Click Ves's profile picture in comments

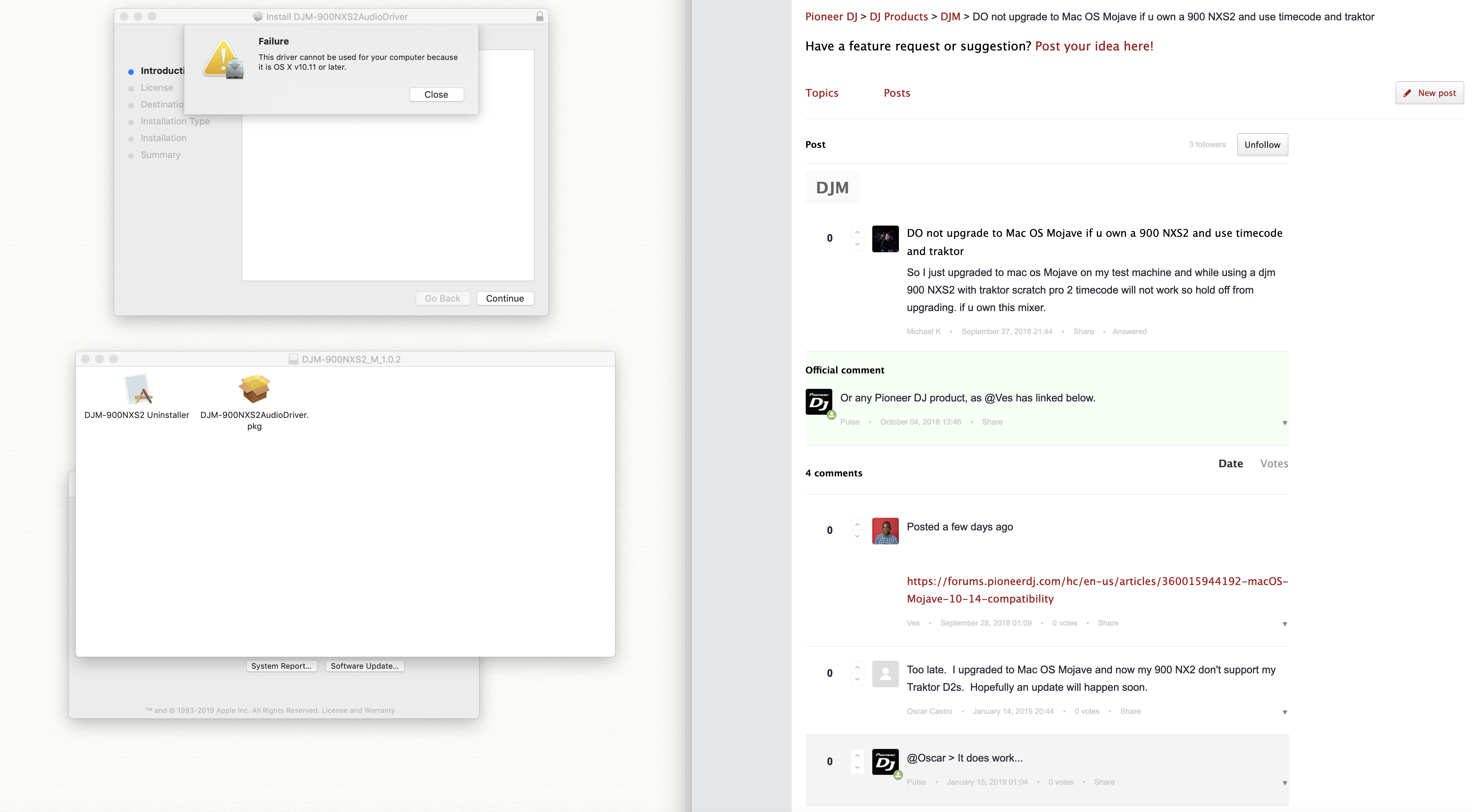(885, 531)
